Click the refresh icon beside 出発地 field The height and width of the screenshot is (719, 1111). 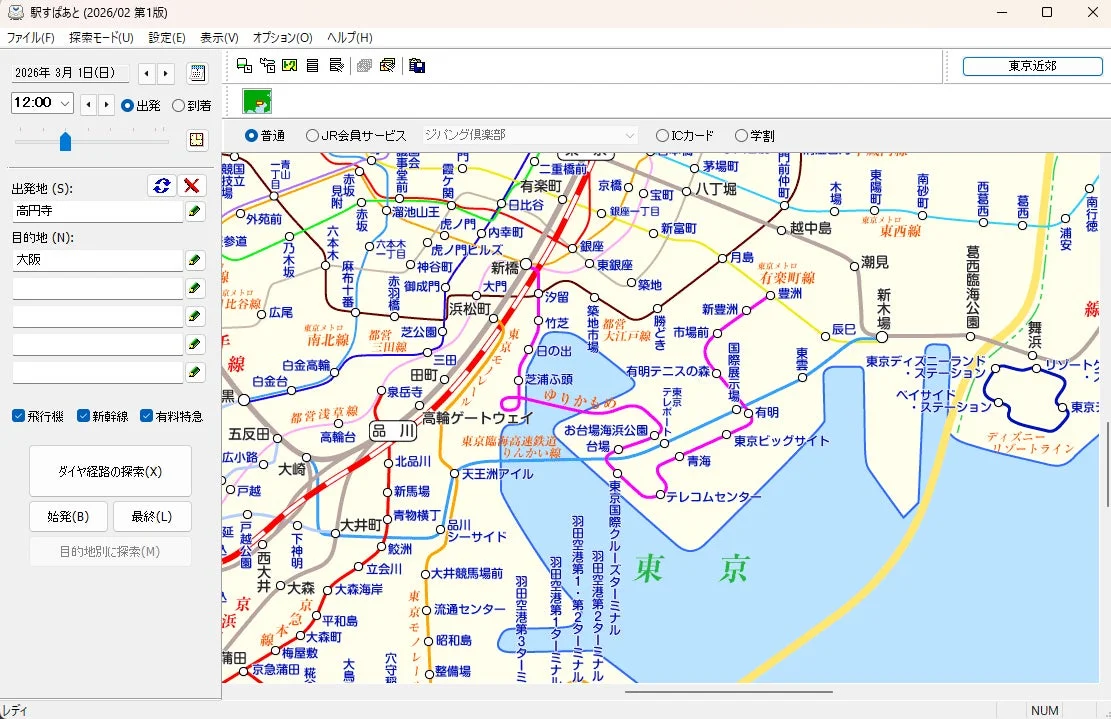tap(160, 186)
